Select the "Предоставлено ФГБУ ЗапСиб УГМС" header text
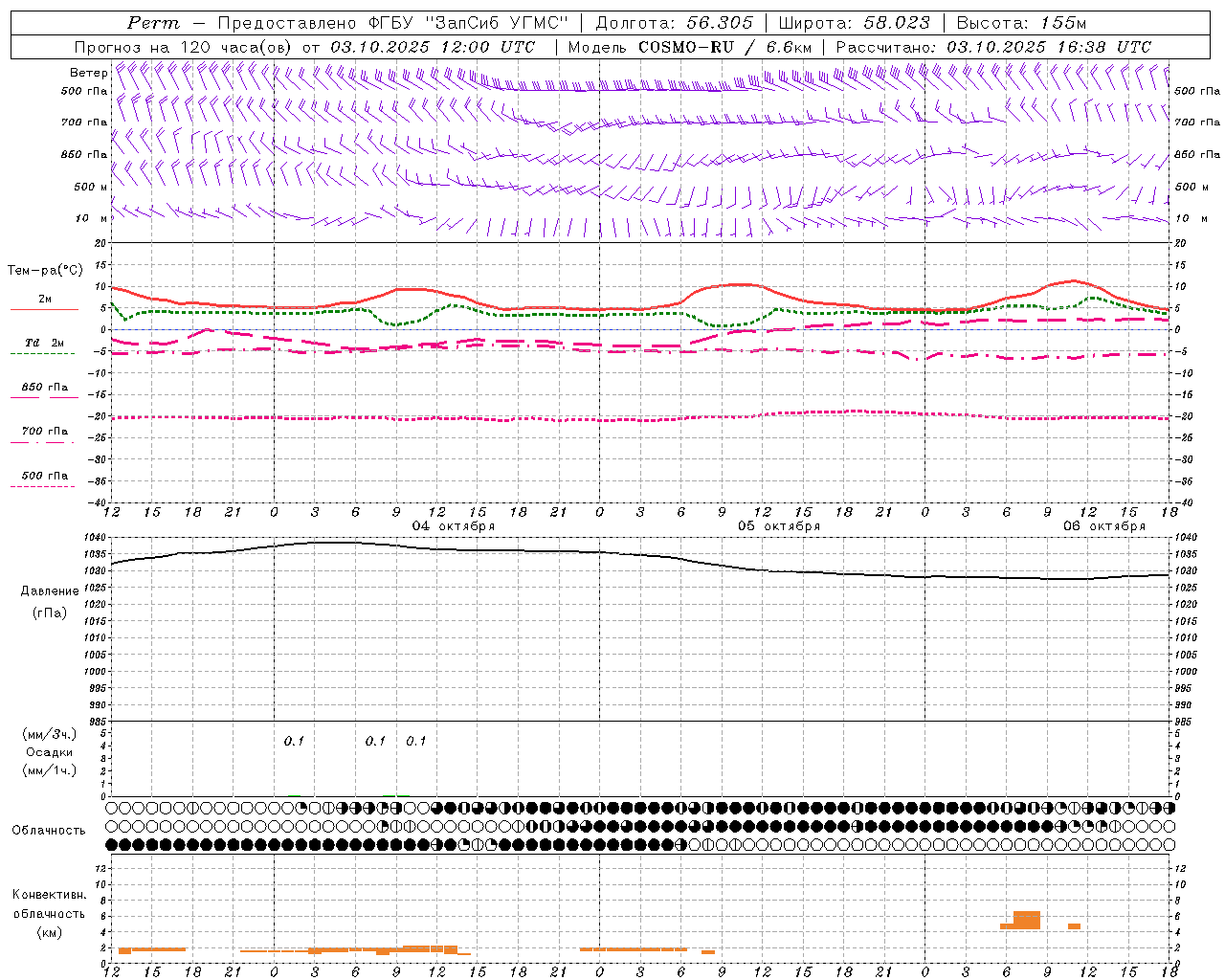 [x=392, y=23]
